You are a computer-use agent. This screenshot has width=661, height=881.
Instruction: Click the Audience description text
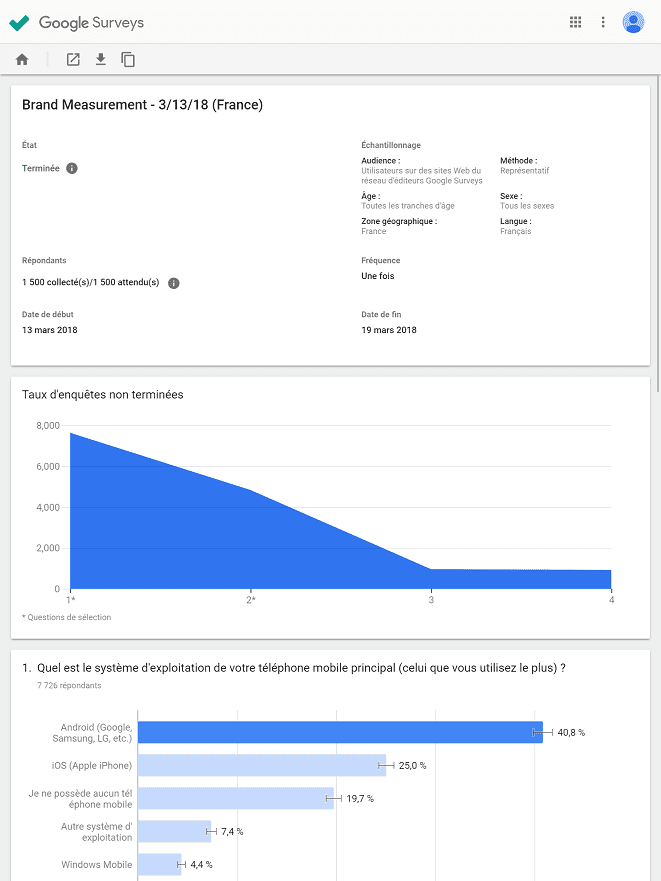point(422,176)
